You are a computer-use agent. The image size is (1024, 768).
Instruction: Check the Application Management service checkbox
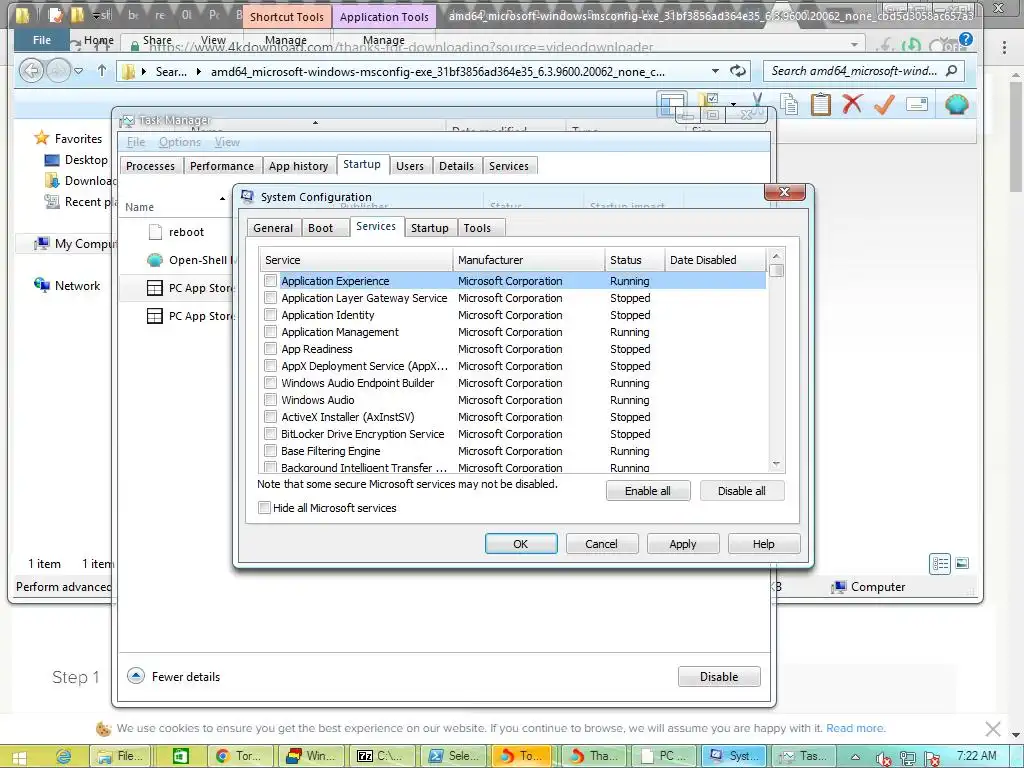coord(270,332)
